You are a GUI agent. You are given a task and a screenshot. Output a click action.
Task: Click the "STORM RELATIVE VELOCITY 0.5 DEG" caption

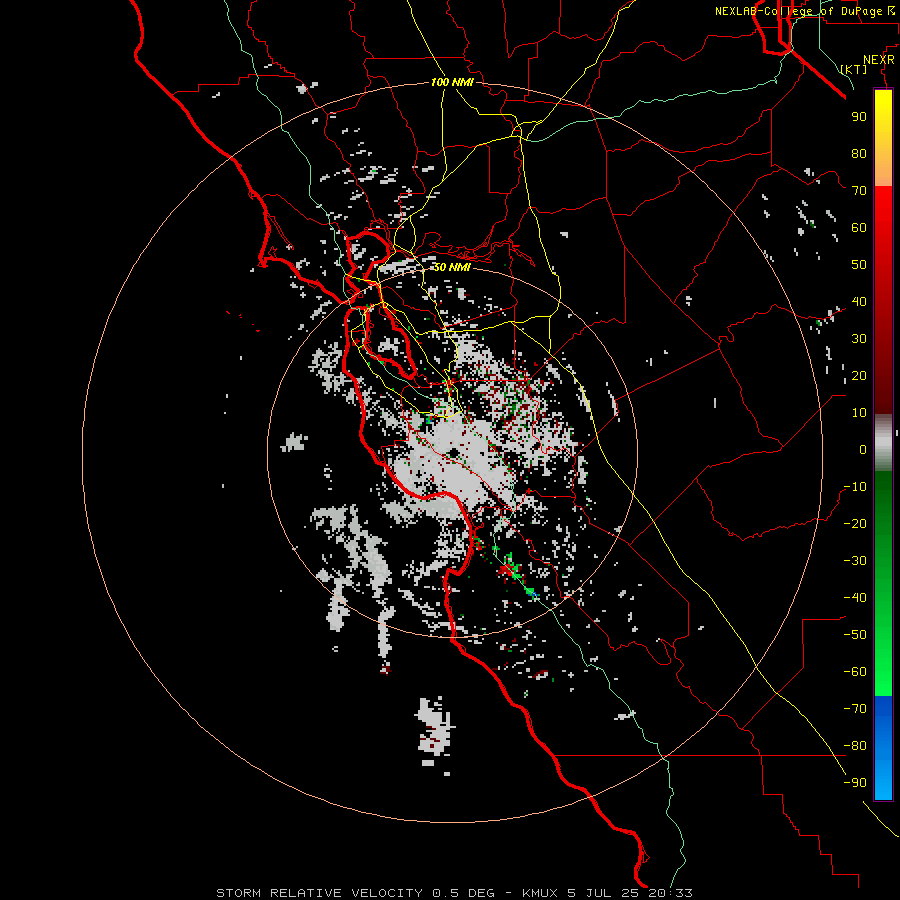(x=355, y=893)
